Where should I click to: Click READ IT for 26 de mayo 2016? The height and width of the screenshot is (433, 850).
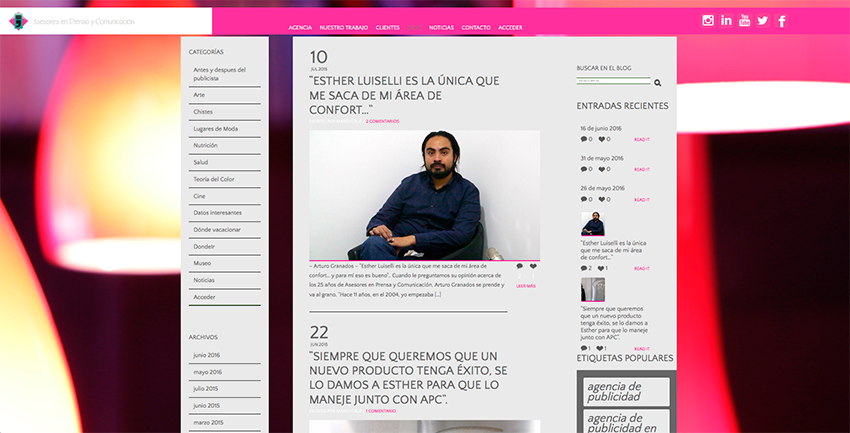click(x=642, y=200)
